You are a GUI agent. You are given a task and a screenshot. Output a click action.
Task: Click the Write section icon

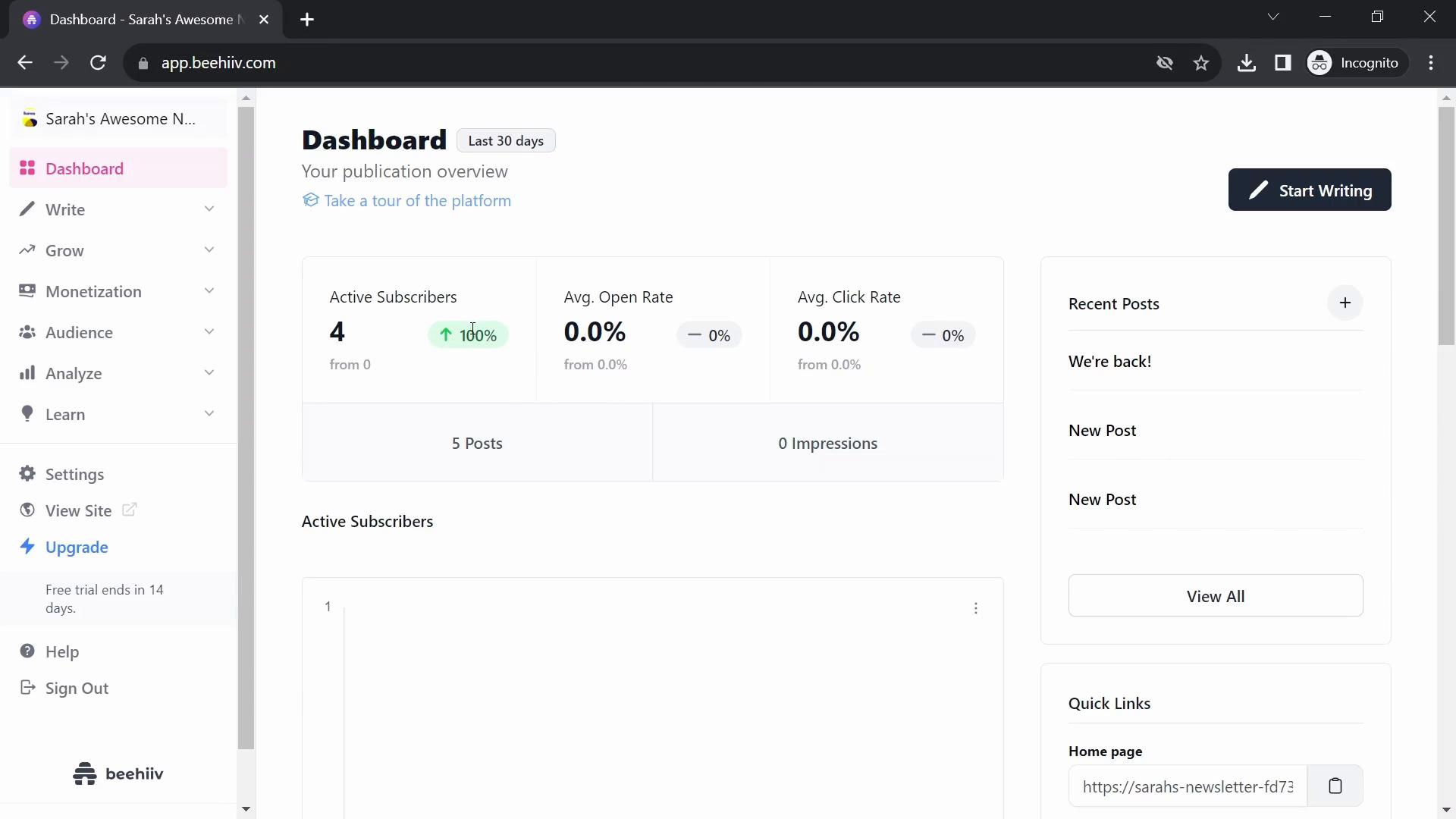(x=28, y=209)
